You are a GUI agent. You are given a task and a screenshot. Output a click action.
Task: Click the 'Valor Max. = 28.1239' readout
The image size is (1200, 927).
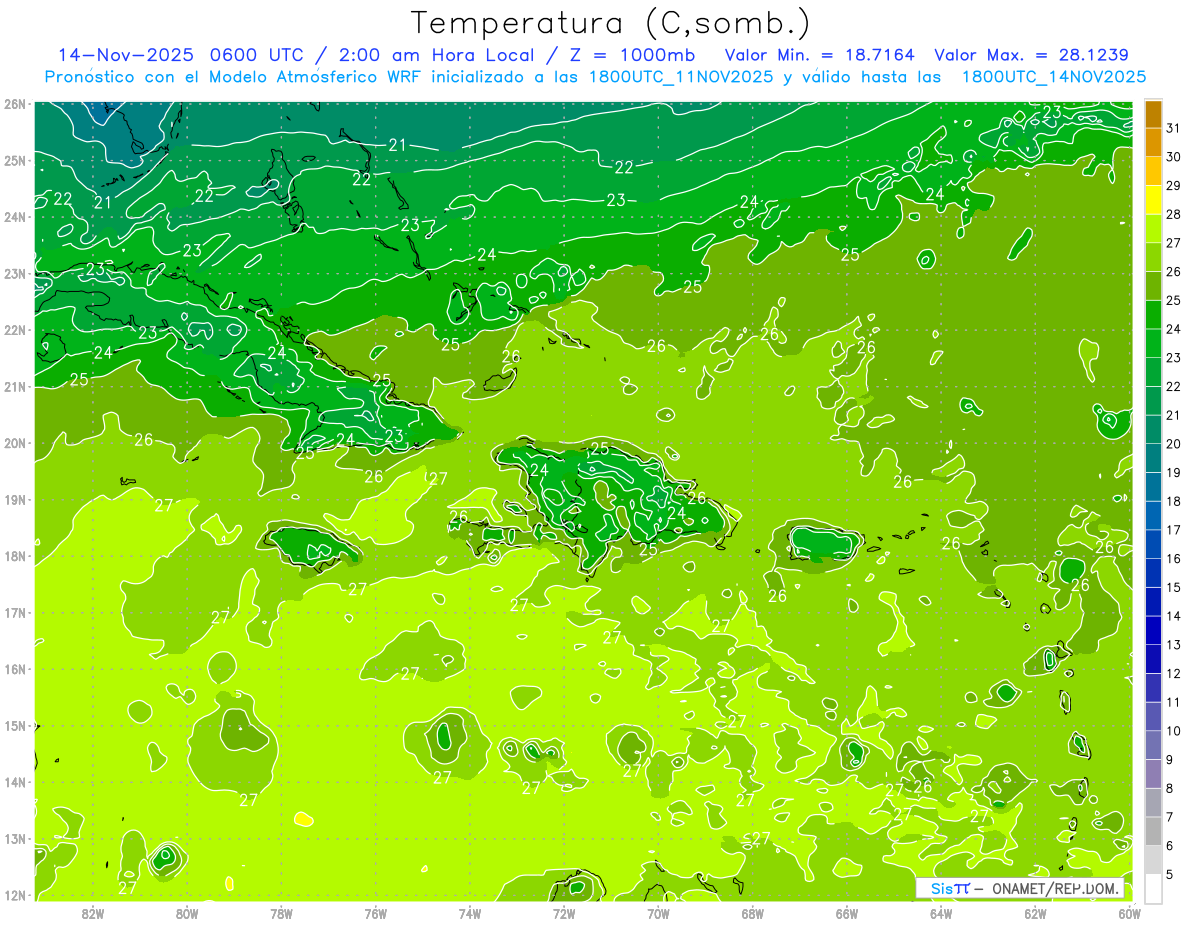point(1032,55)
